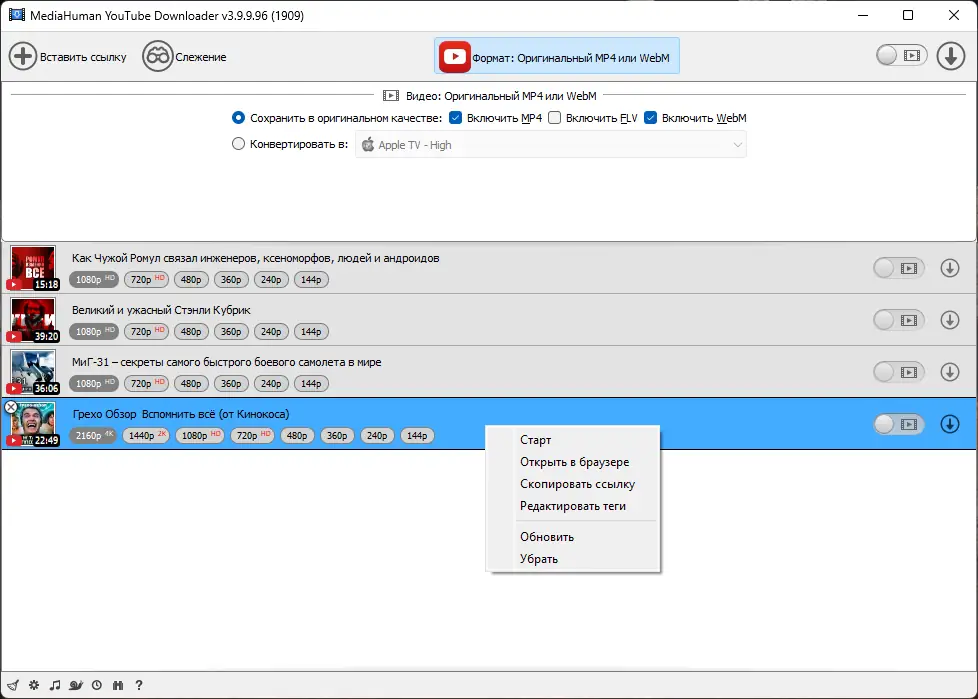Screen dimensions: 978x699
Task: Open the Слежение feature
Action: [x=186, y=56]
